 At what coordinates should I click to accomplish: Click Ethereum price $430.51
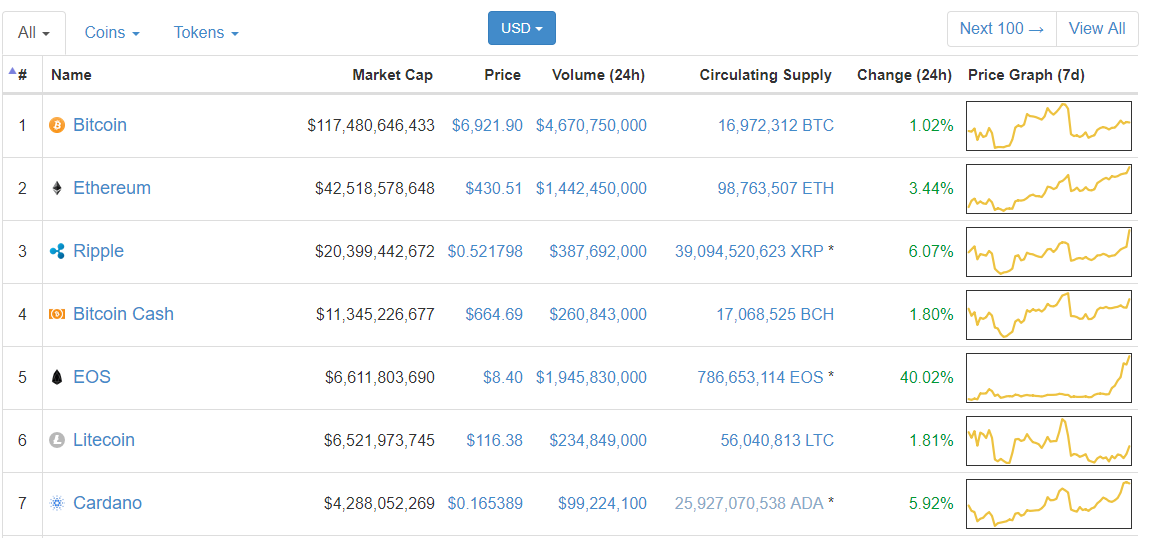(494, 189)
